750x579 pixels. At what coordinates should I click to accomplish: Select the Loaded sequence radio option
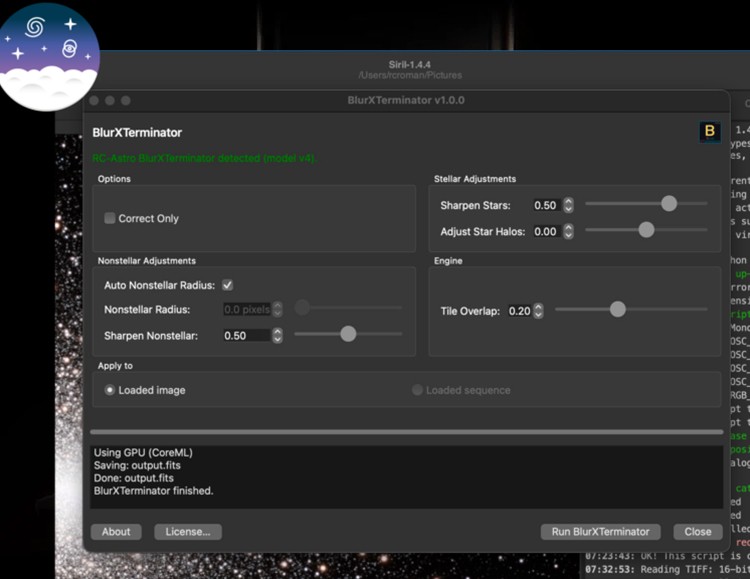click(x=417, y=390)
